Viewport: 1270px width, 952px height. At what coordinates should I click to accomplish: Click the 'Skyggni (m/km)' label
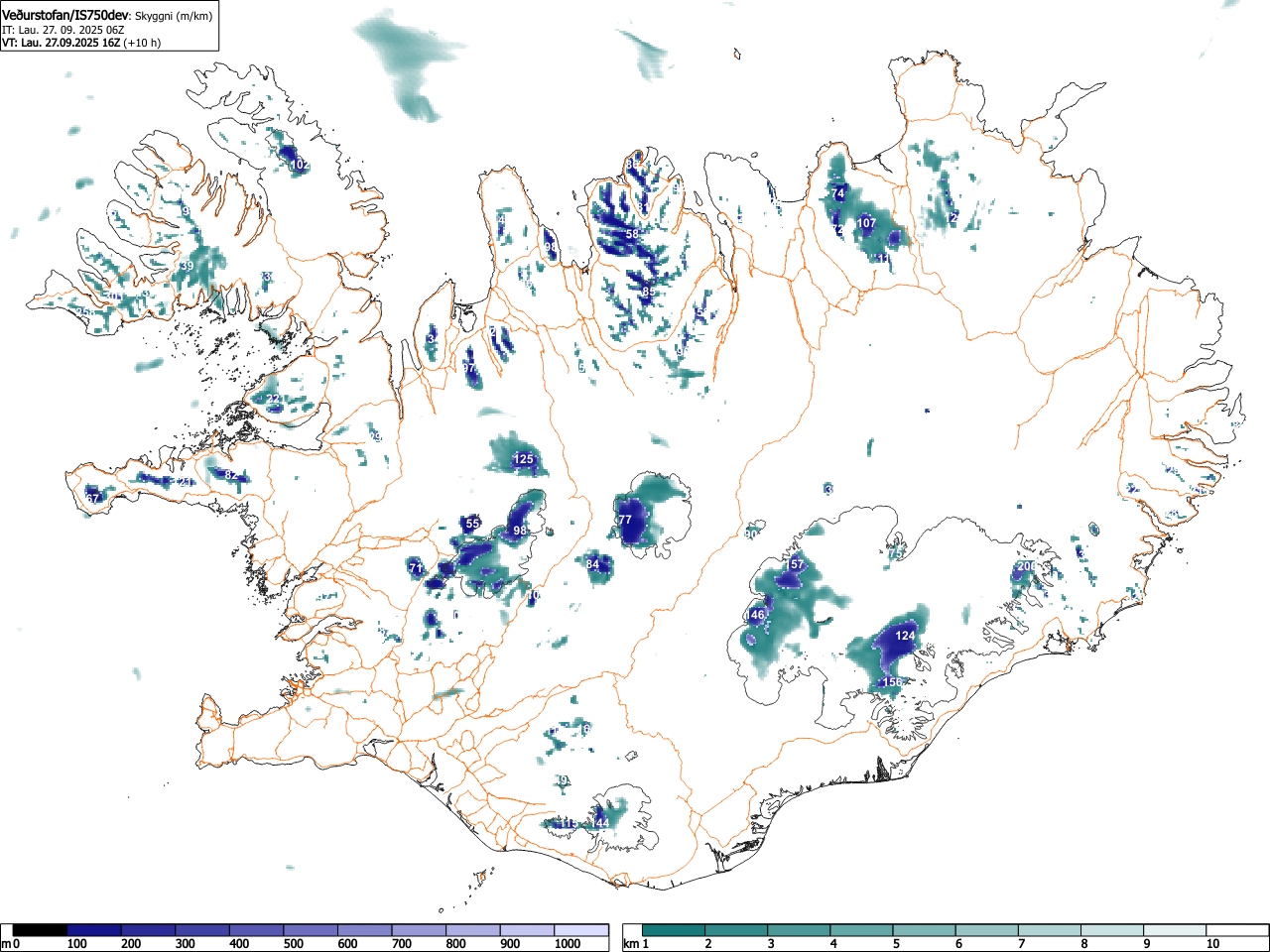[173, 16]
